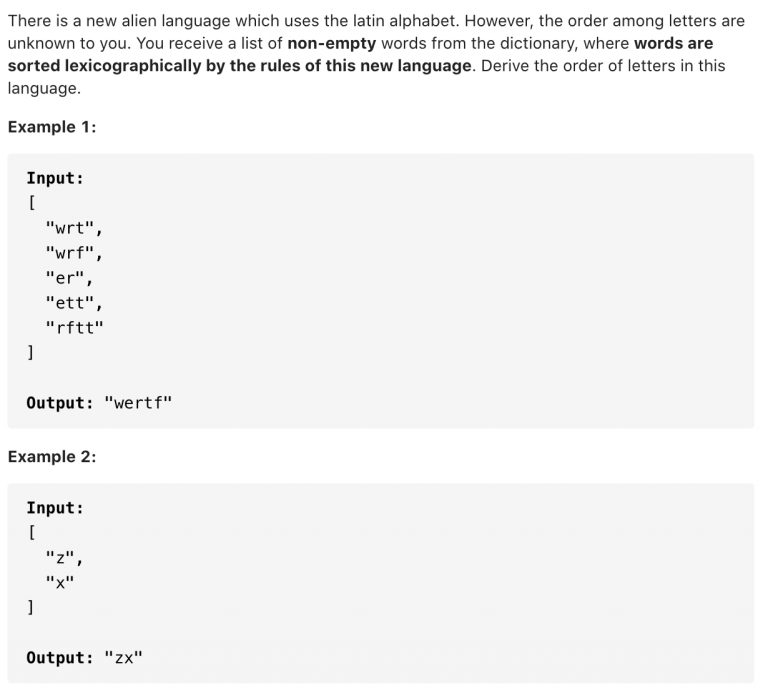Click the "x" entry in second input
This screenshot has height=697, width=768.
pos(60,582)
